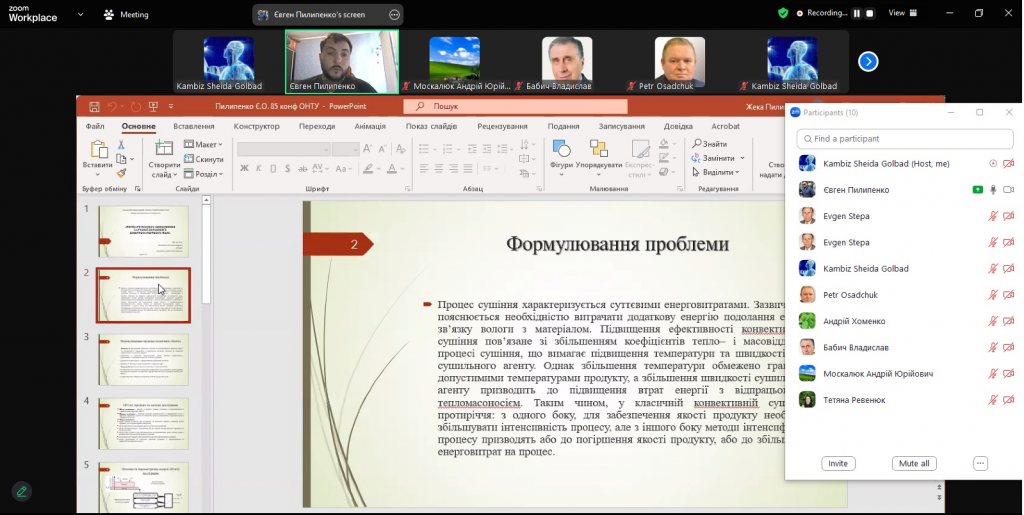Viewport: 1024px width, 515px height.
Task: Create a new slide with Створити слайд
Action: (163, 159)
